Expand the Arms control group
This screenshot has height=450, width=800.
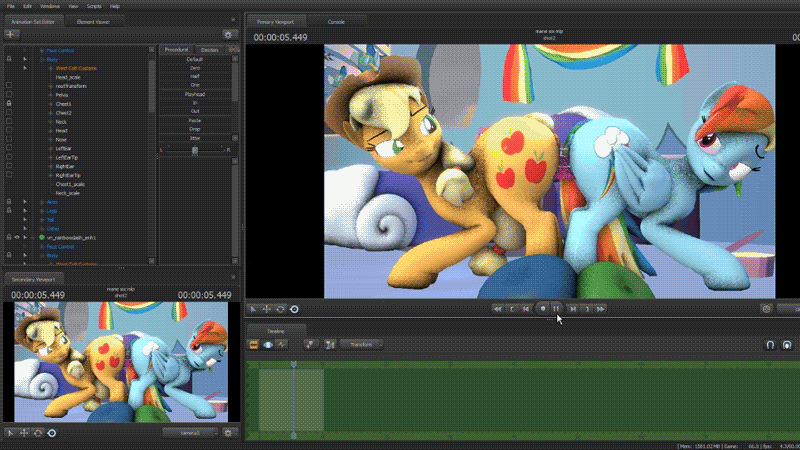click(40, 202)
